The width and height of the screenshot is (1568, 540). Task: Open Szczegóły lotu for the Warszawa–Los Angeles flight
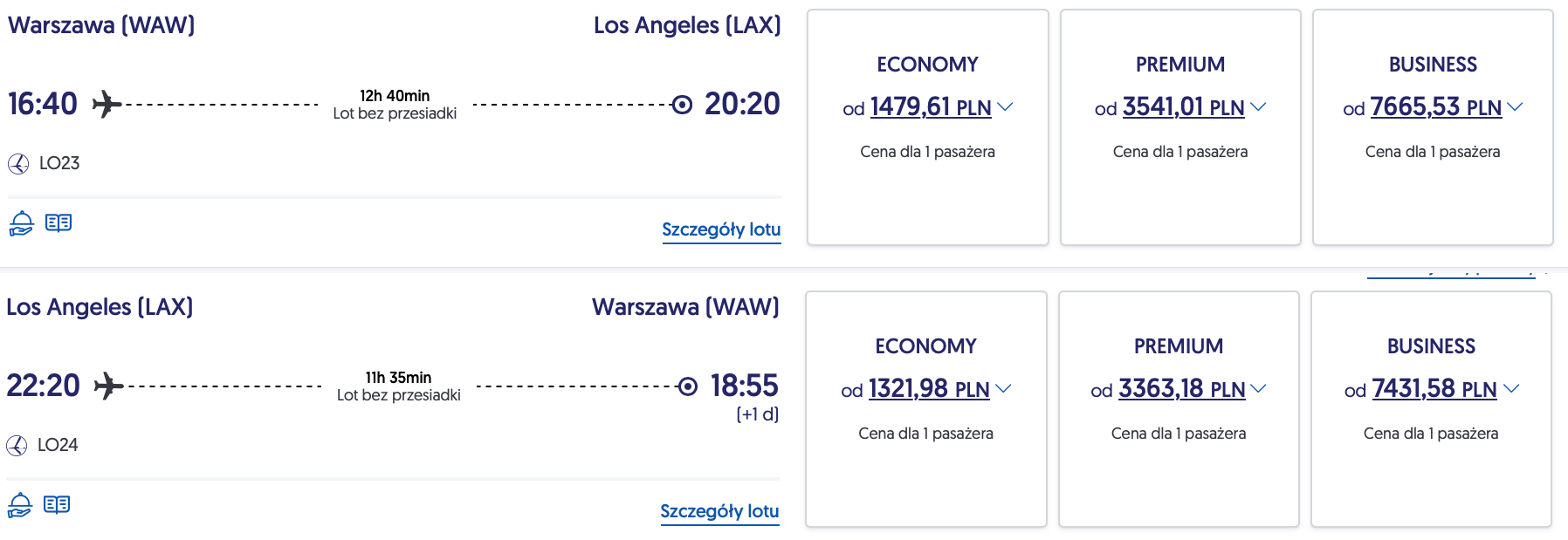[x=721, y=229]
